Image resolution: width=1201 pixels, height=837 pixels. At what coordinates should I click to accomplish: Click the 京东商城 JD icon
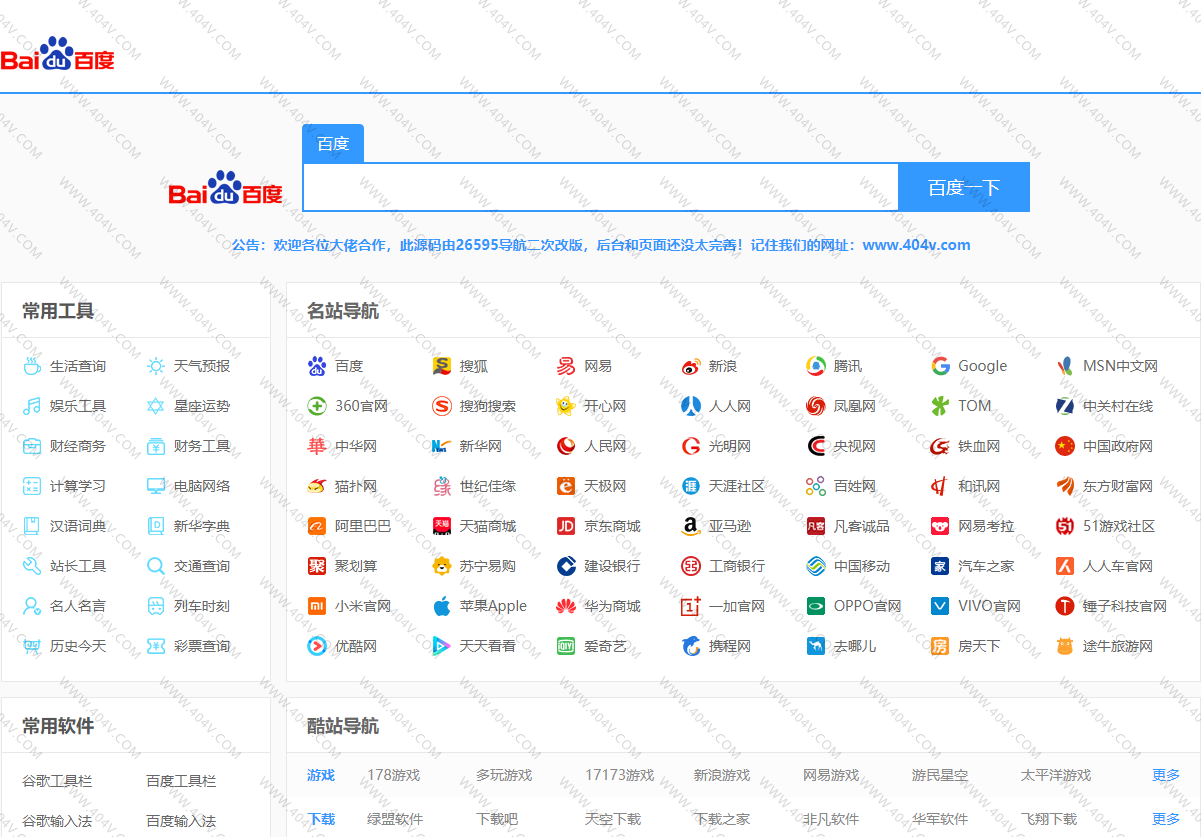click(566, 526)
